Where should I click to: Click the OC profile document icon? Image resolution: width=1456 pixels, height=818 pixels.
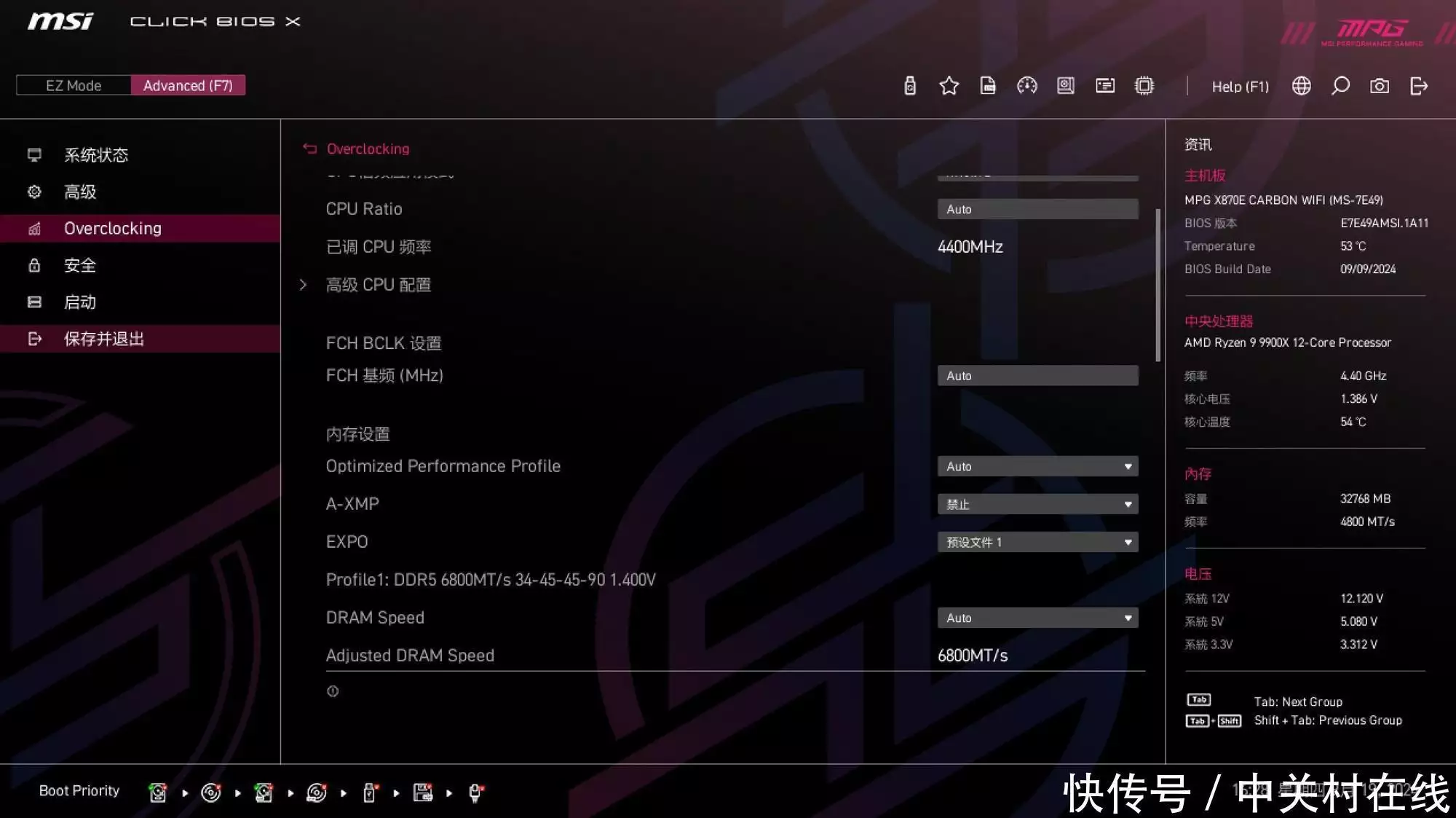click(988, 86)
